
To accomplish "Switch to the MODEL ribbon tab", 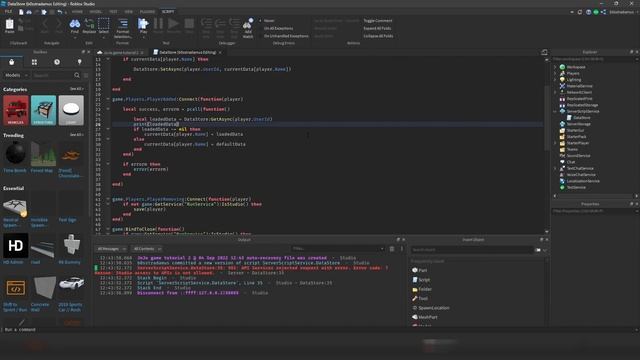I will point(96,12).
